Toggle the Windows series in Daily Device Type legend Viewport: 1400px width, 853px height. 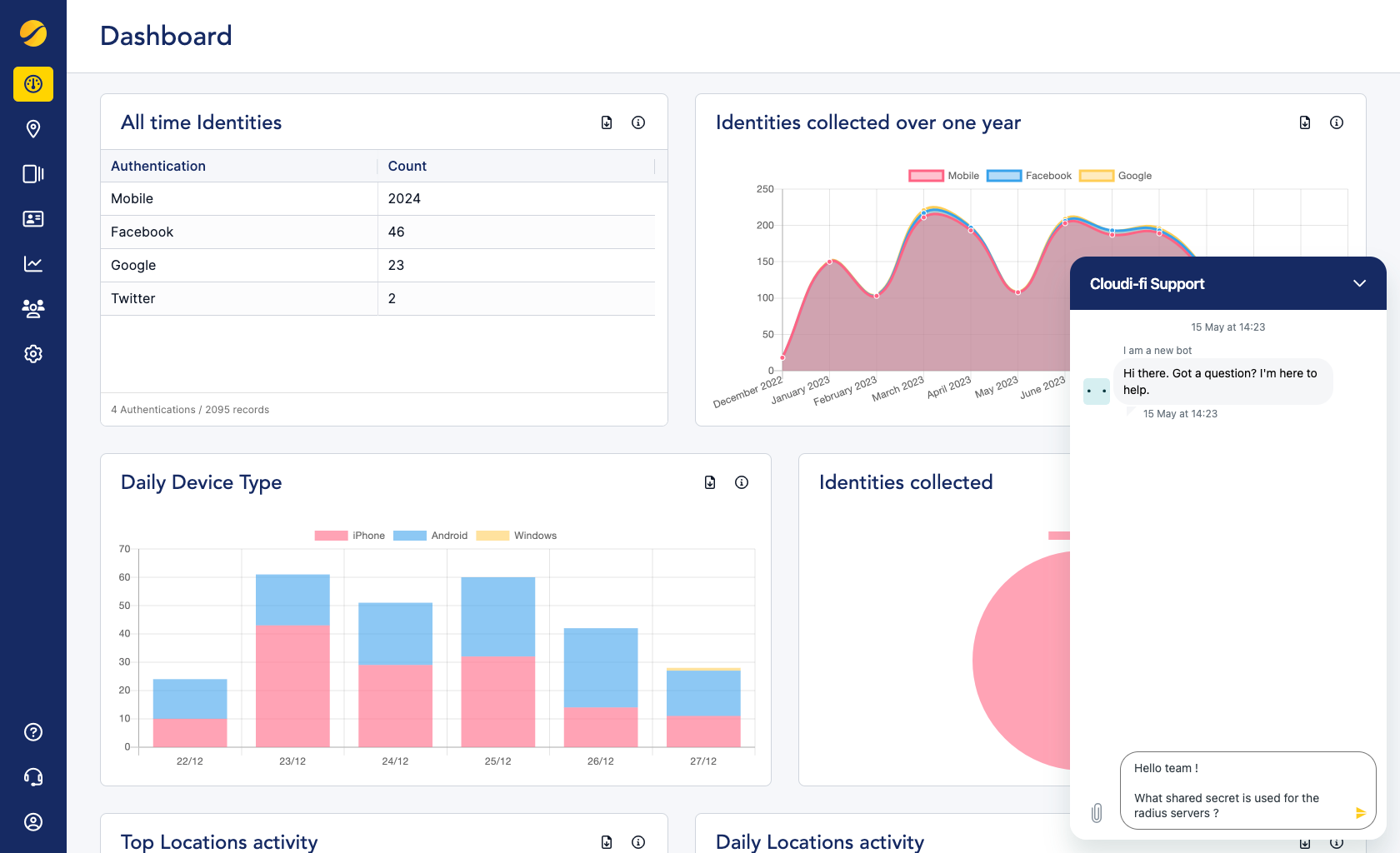pyautogui.click(x=517, y=536)
